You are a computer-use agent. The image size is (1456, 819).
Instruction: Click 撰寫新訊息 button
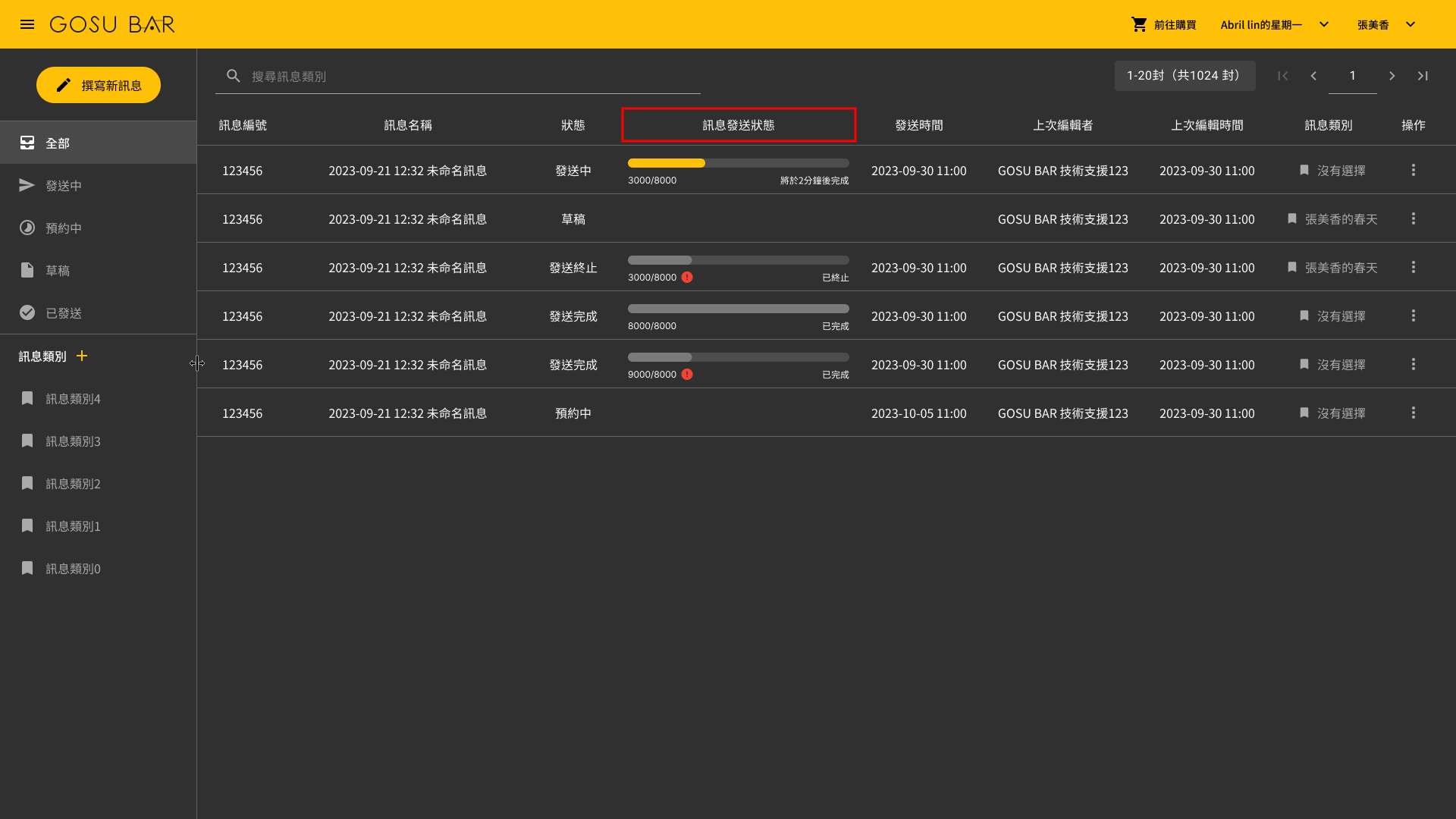(99, 85)
